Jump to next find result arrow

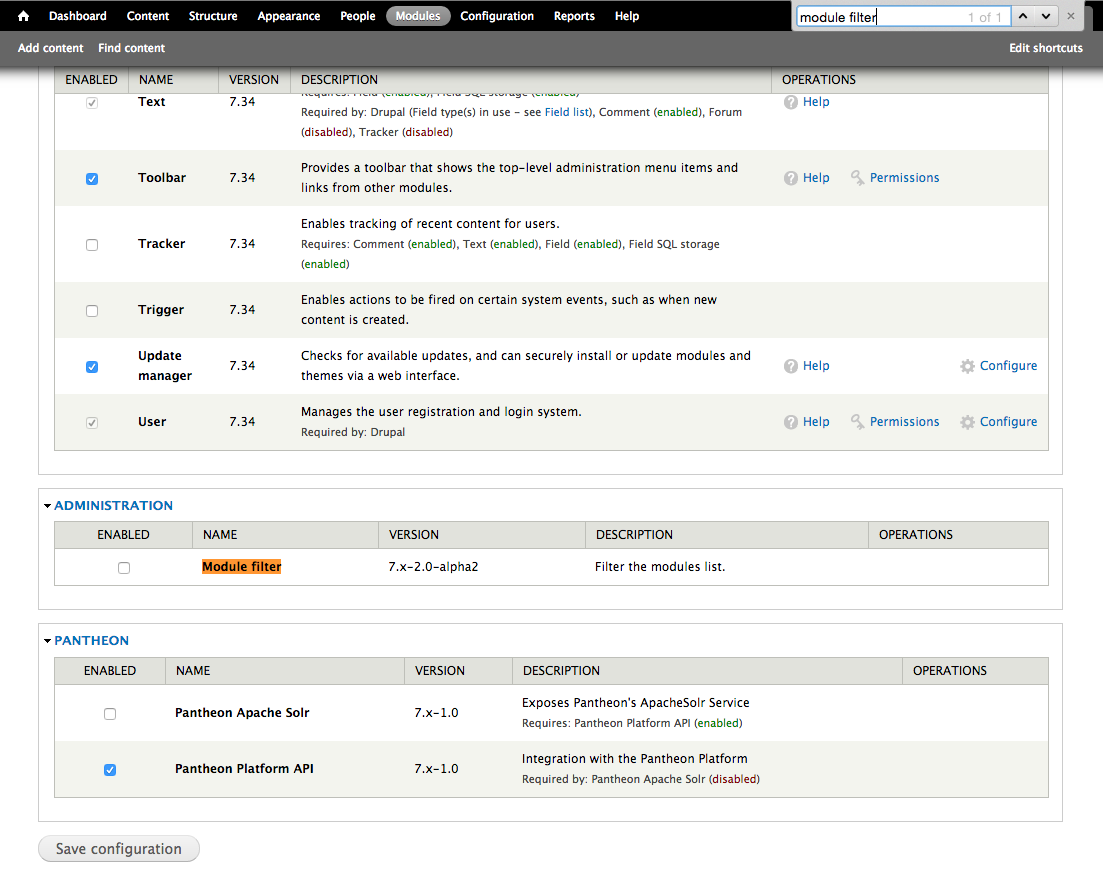tap(1046, 16)
